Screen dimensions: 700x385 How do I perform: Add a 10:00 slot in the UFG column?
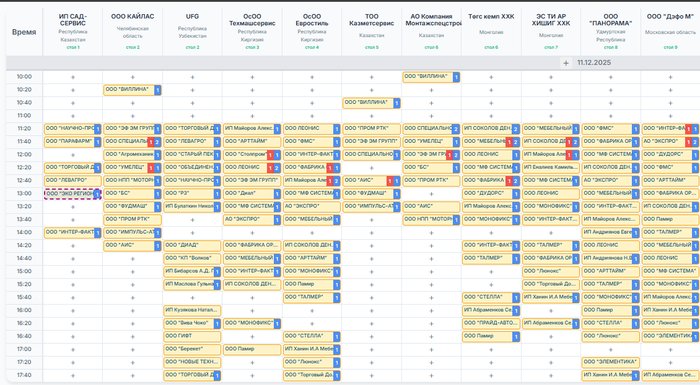click(192, 77)
